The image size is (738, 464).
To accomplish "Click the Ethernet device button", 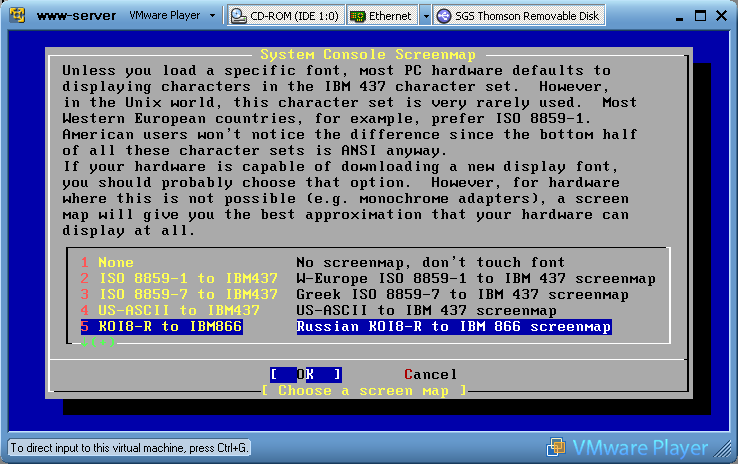I will pos(382,16).
